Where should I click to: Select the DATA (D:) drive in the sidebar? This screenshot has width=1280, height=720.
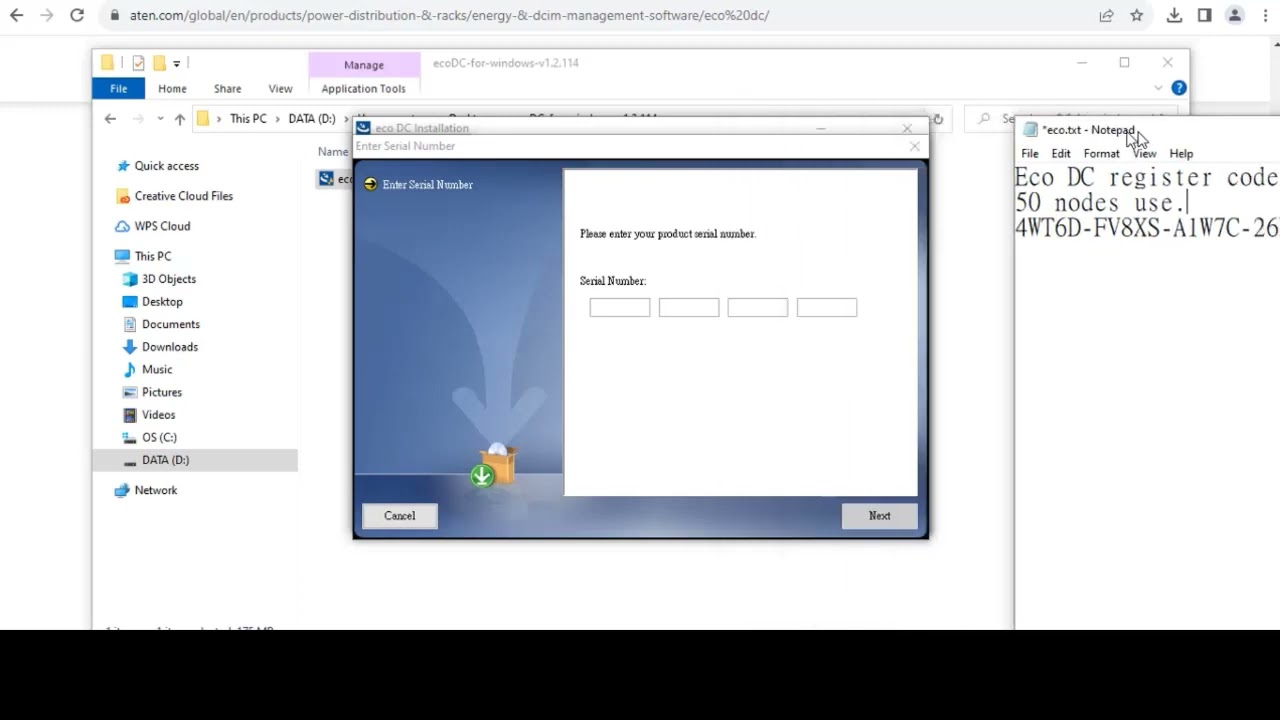click(x=165, y=460)
